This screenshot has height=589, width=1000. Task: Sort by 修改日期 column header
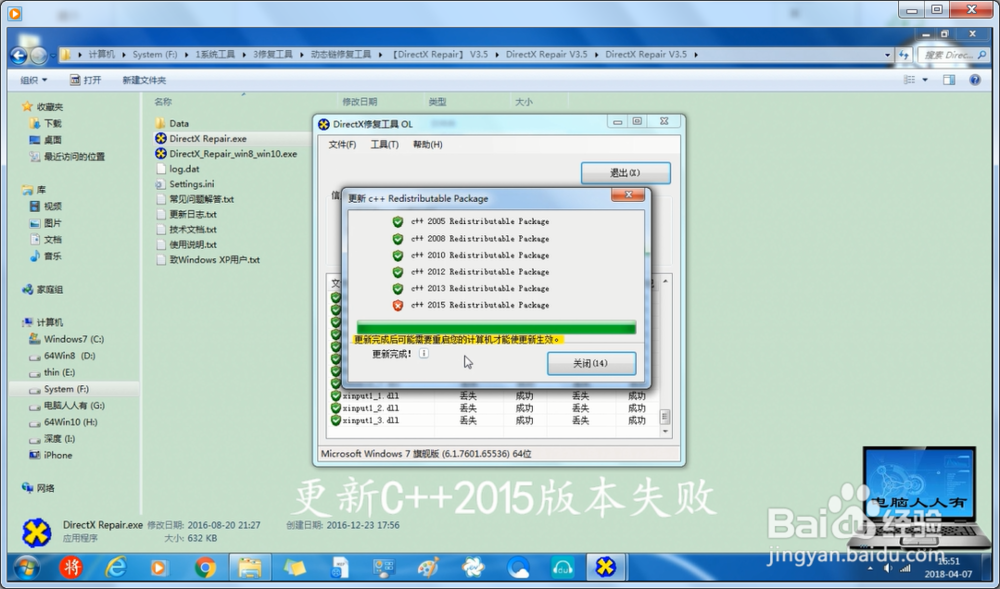pos(360,102)
